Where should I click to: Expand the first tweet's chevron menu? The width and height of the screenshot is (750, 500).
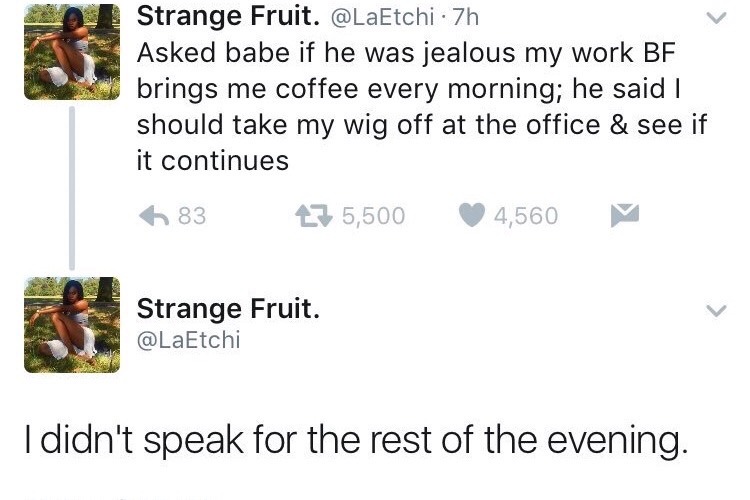716,18
